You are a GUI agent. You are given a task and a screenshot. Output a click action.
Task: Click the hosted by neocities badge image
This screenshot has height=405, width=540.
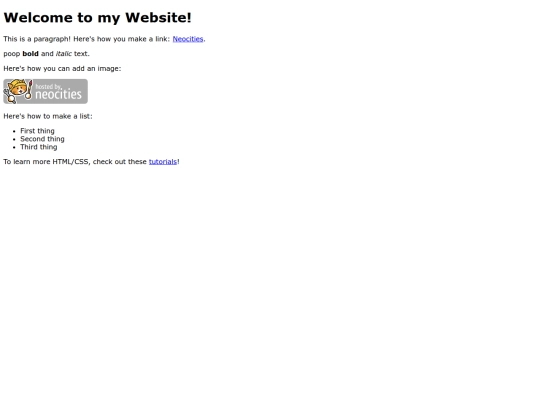coord(45,91)
